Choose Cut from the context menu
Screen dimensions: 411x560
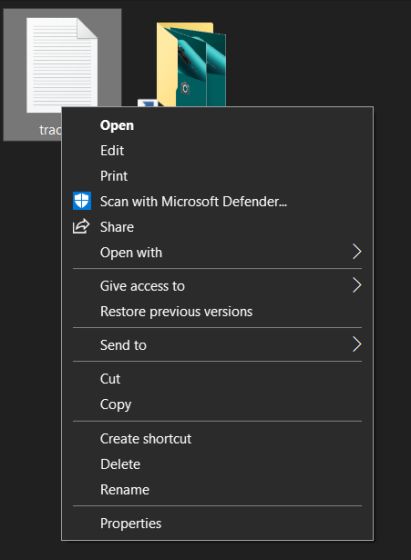[x=217, y=379]
